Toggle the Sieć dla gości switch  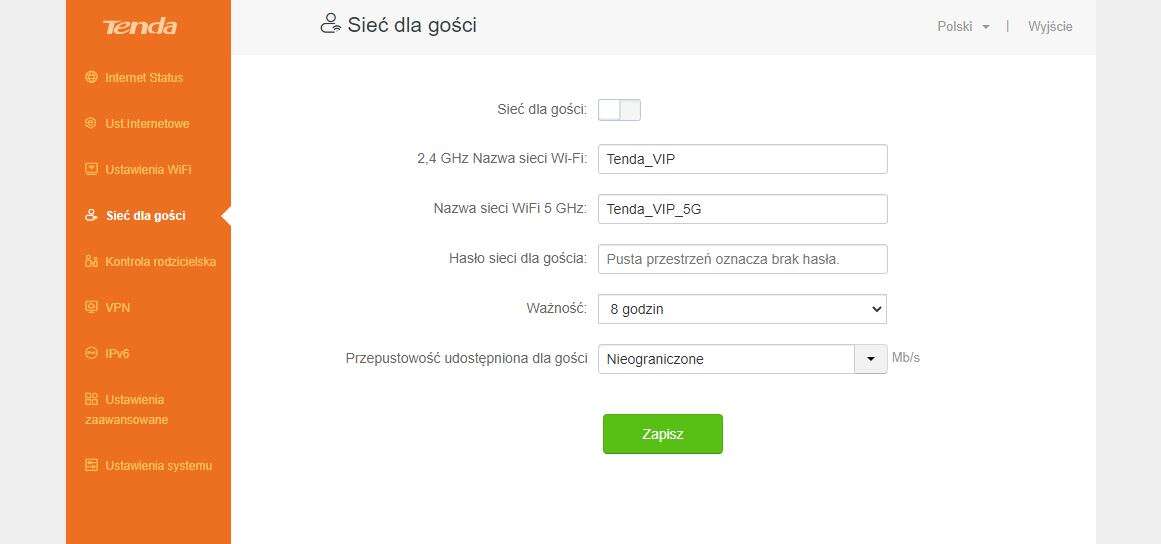pyautogui.click(x=619, y=110)
